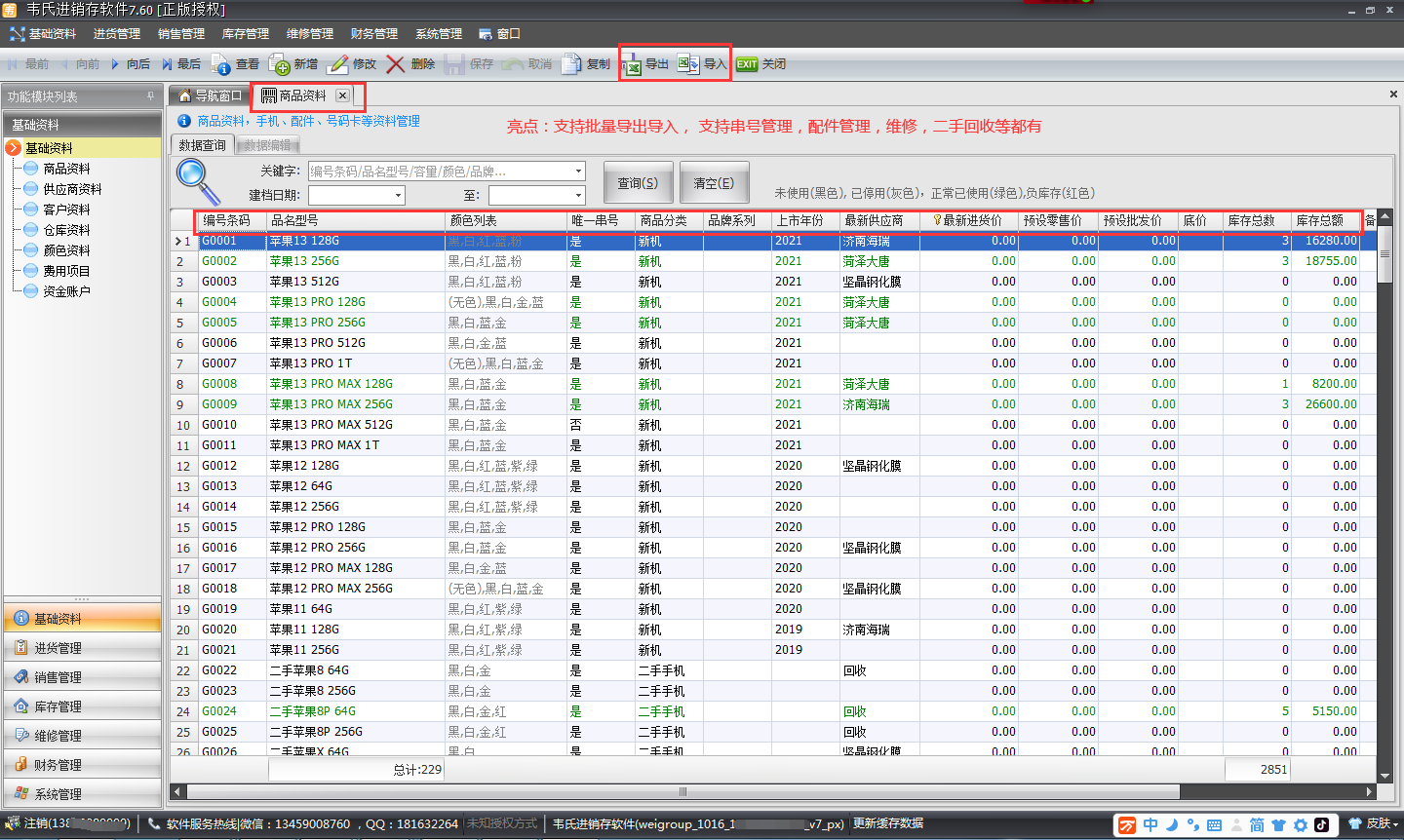Click the 导入 Excel import icon
Screen dimensions: 1404x840
[688, 64]
